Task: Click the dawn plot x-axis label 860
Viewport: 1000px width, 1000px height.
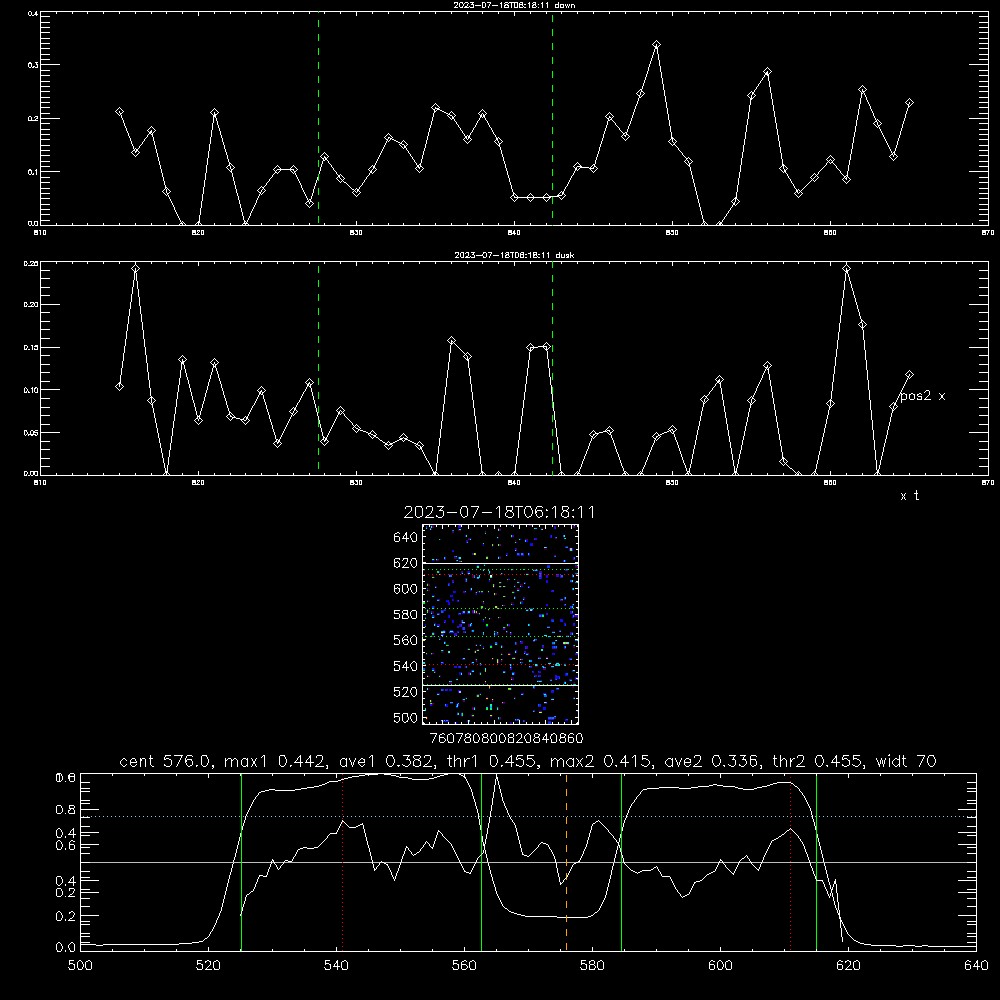Action: [x=830, y=233]
